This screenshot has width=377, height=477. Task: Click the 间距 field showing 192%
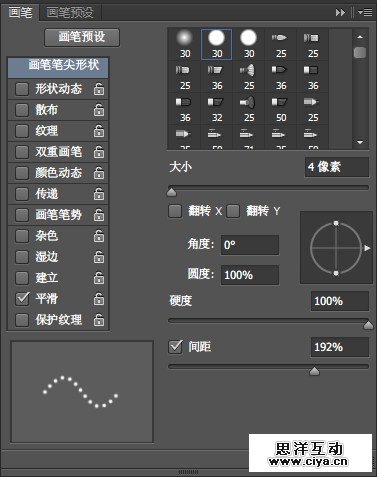point(340,347)
